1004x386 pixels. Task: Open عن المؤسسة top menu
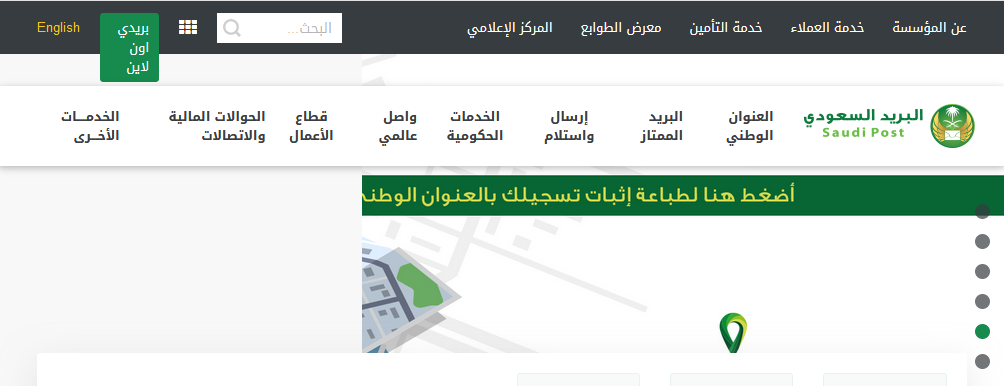pos(929,28)
